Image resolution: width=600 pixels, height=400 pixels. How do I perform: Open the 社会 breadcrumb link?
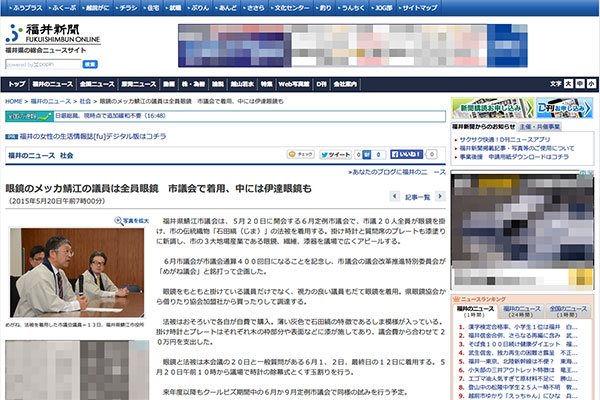click(85, 101)
